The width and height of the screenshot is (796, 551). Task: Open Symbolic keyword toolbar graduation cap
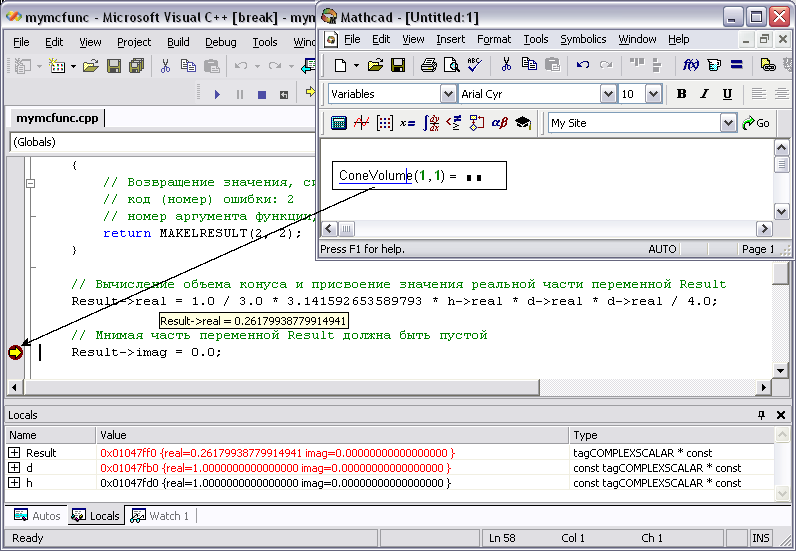[x=523, y=123]
